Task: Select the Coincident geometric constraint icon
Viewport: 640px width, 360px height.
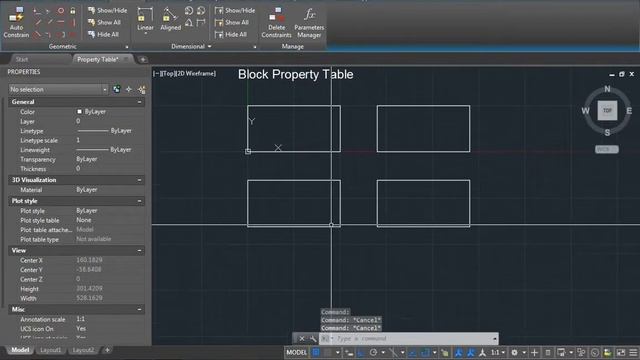Action: tap(37, 11)
